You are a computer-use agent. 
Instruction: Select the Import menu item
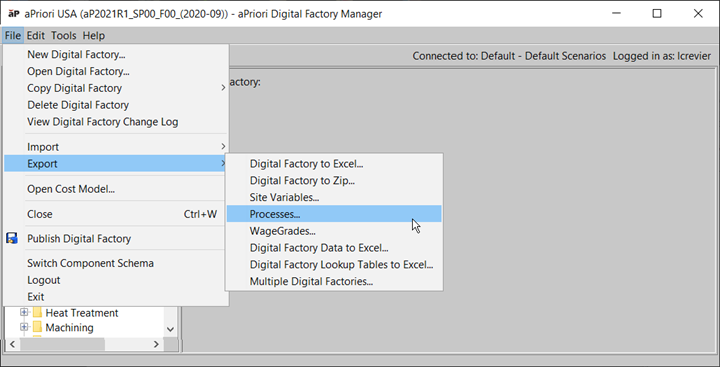click(x=116, y=147)
